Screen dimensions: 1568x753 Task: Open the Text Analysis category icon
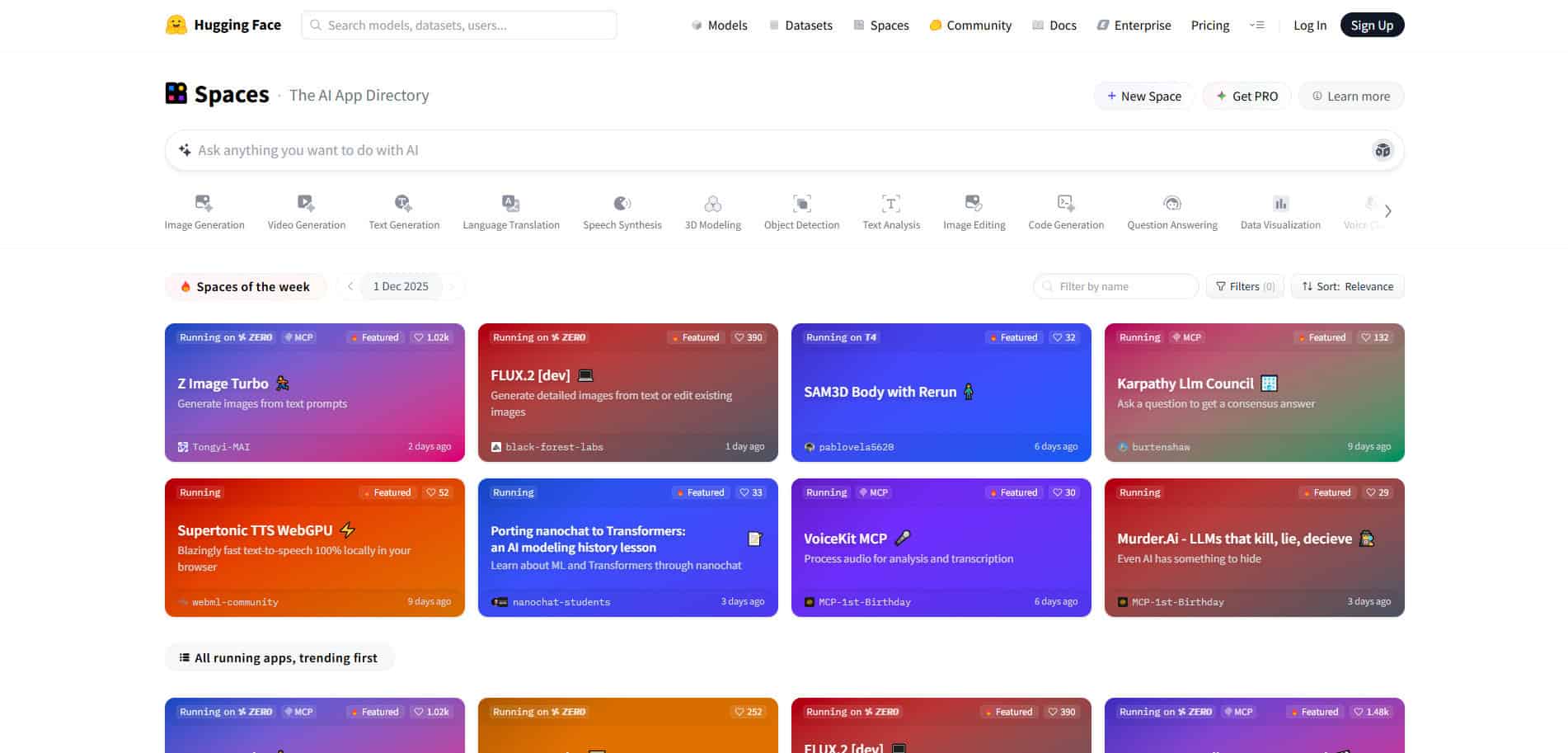(891, 203)
